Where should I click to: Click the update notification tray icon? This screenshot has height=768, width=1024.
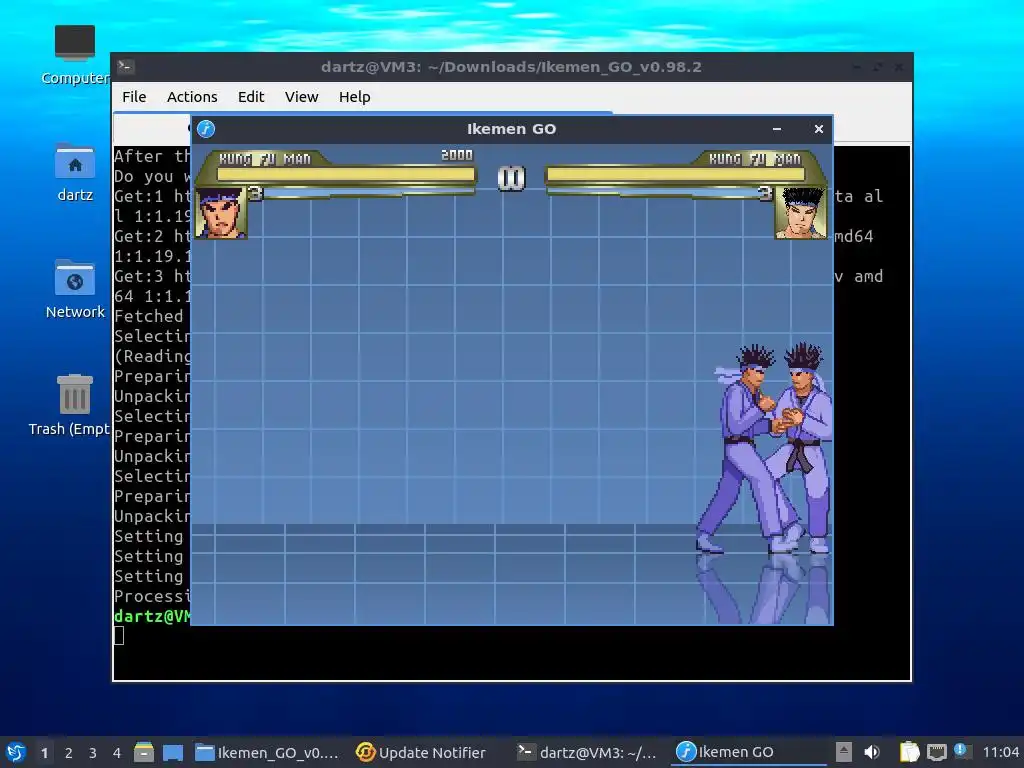pyautogui.click(x=962, y=751)
